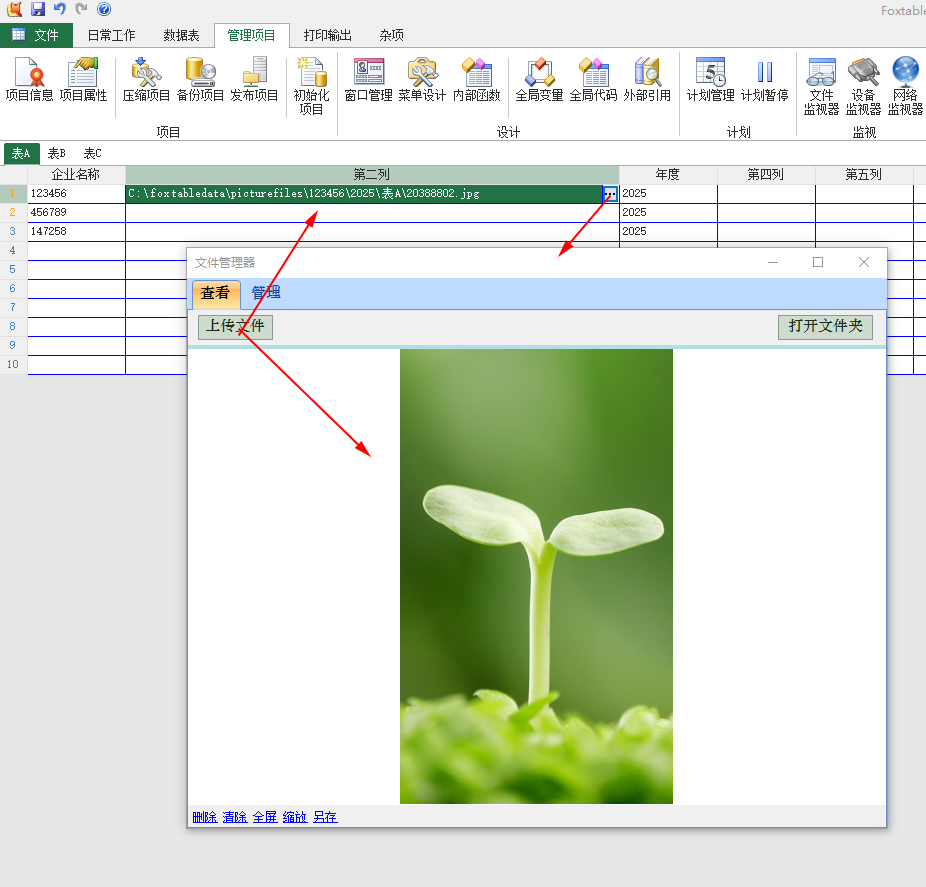Click the seedling image preview
This screenshot has width=926, height=887.
(536, 576)
